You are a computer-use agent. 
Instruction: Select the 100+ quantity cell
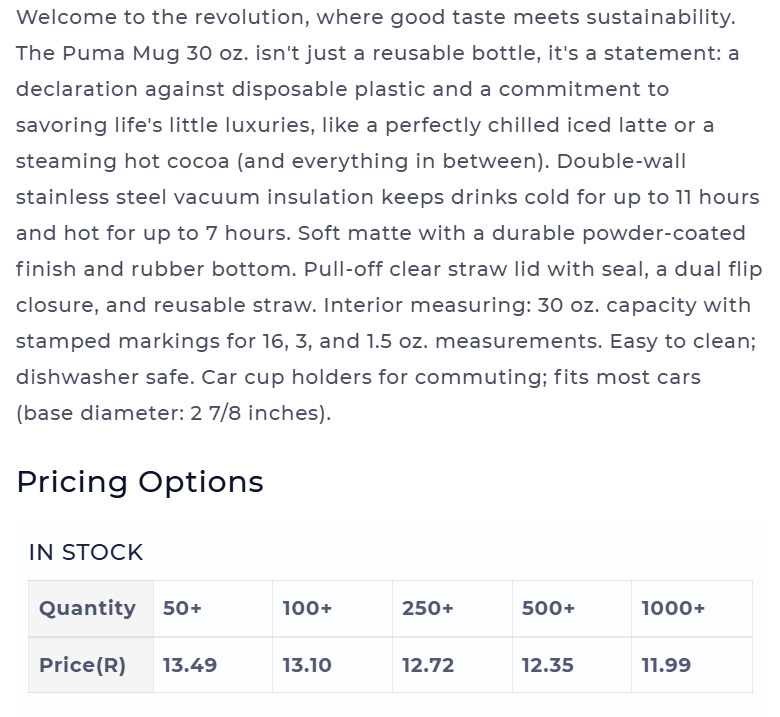332,608
